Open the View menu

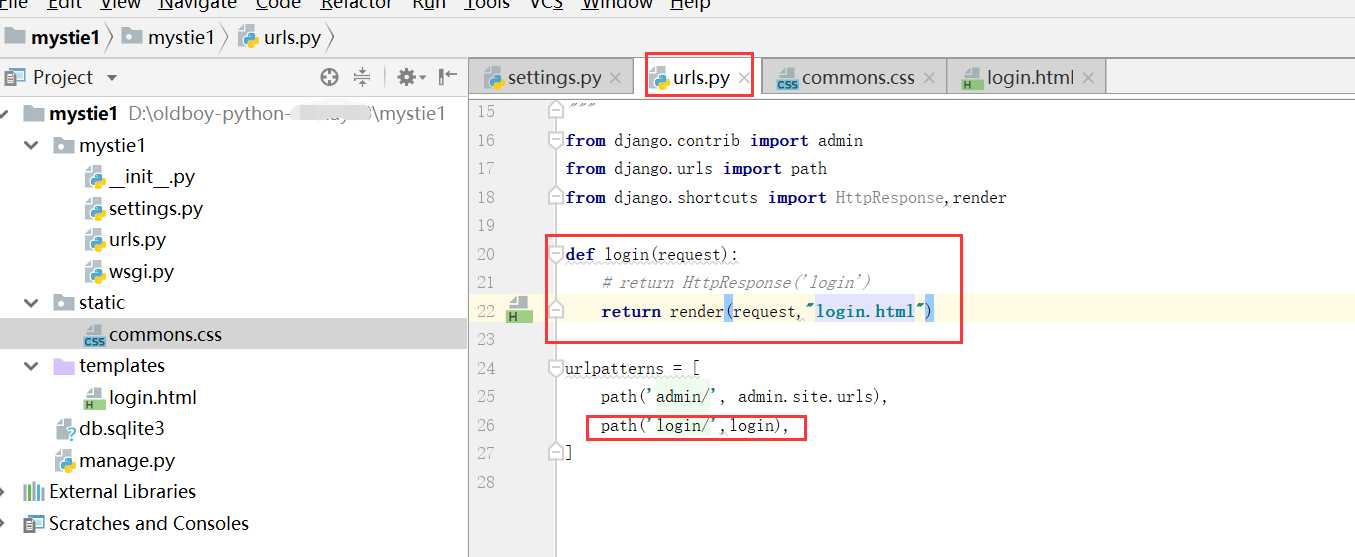click(120, 4)
